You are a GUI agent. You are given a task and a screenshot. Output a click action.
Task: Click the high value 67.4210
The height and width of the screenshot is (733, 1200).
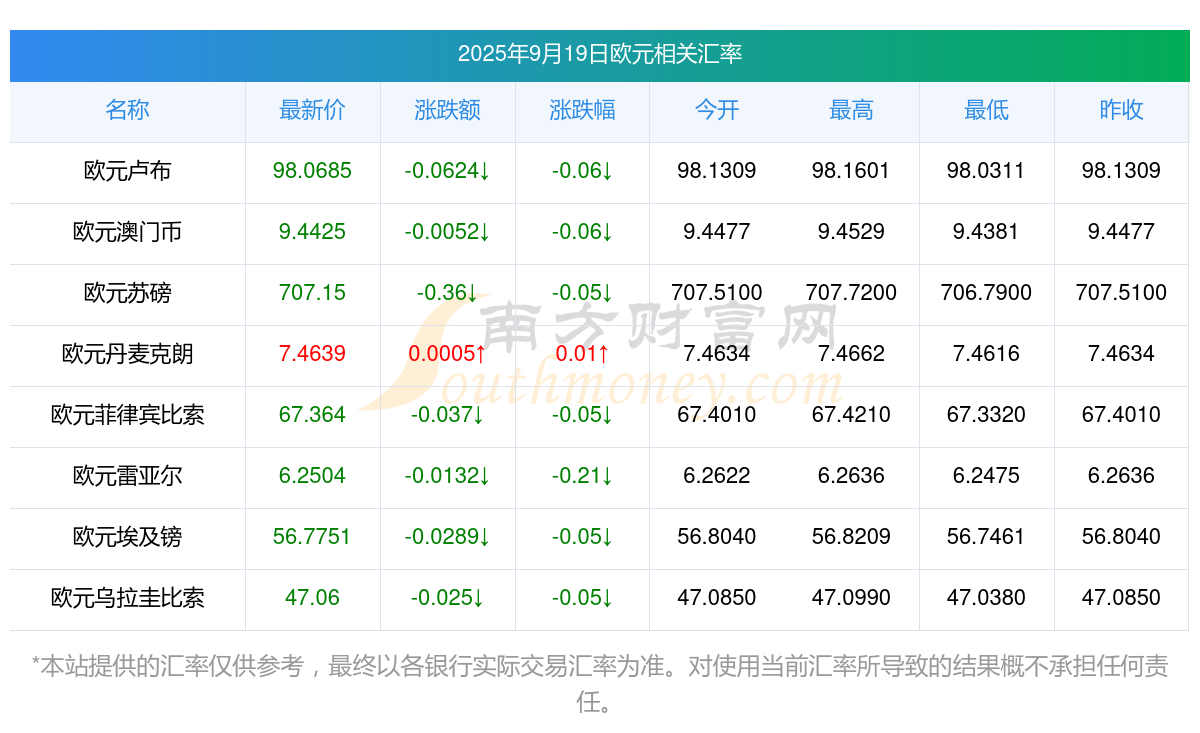coord(851,415)
